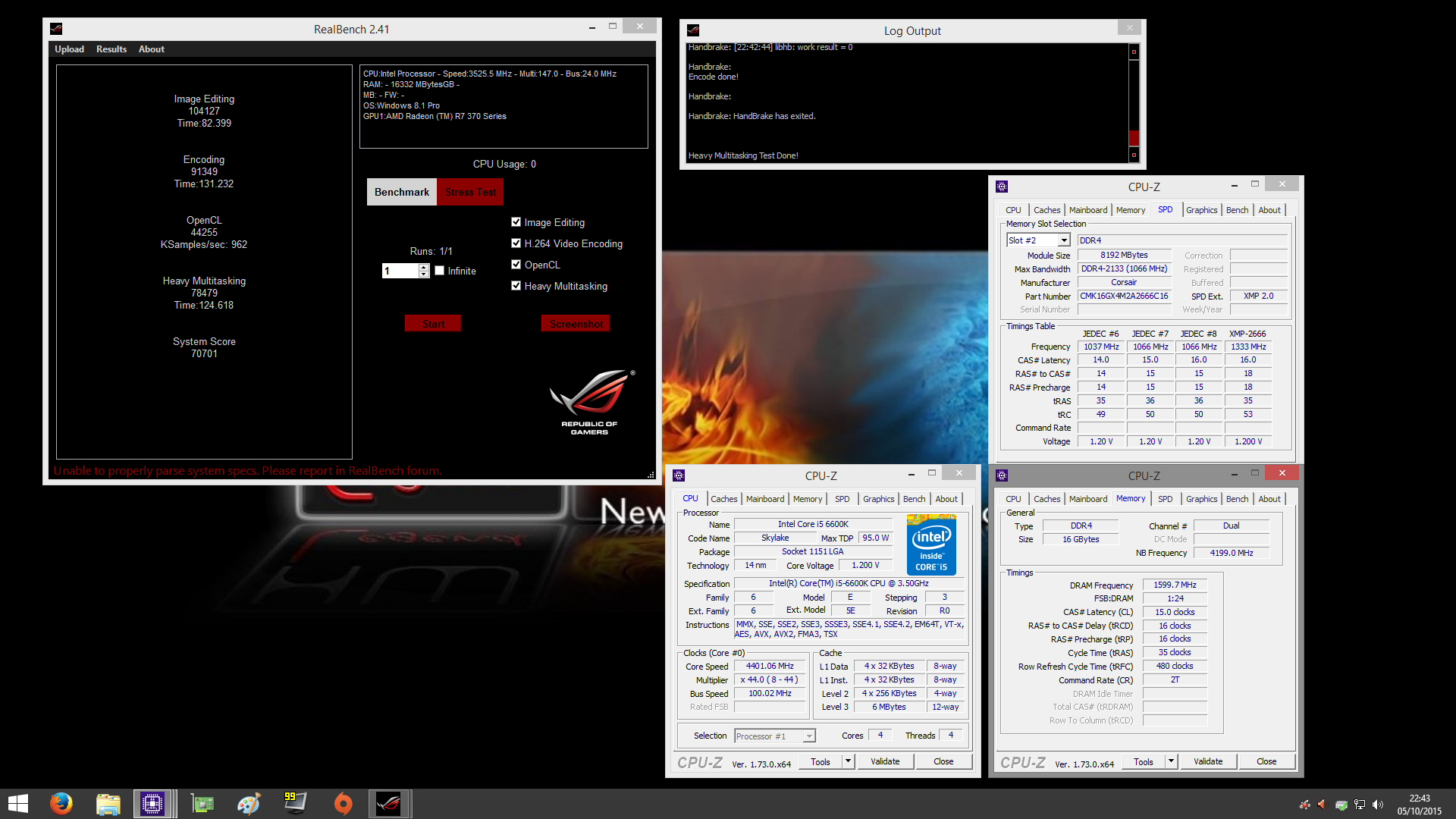This screenshot has width=1456, height=819.
Task: Click Log Output scrollbar up arrow
Action: click(x=1134, y=52)
